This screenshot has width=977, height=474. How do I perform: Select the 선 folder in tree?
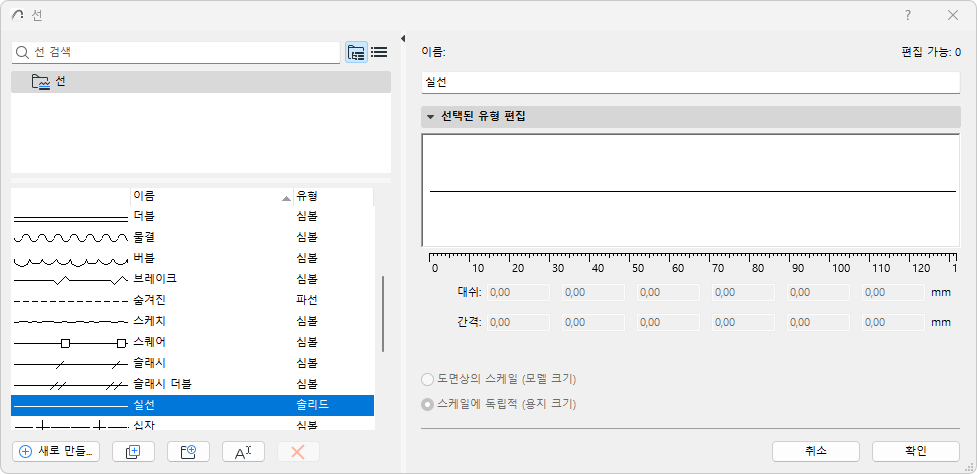click(201, 82)
